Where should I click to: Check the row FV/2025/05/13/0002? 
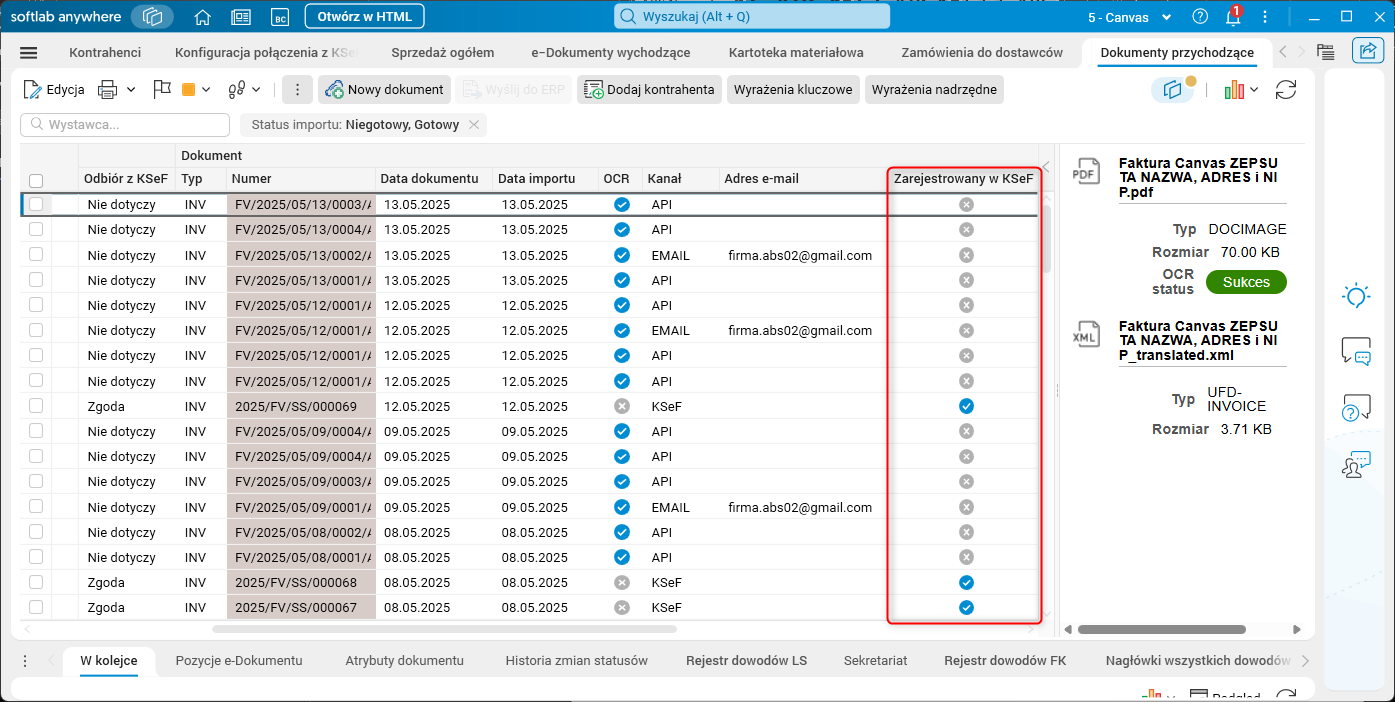tap(36, 255)
